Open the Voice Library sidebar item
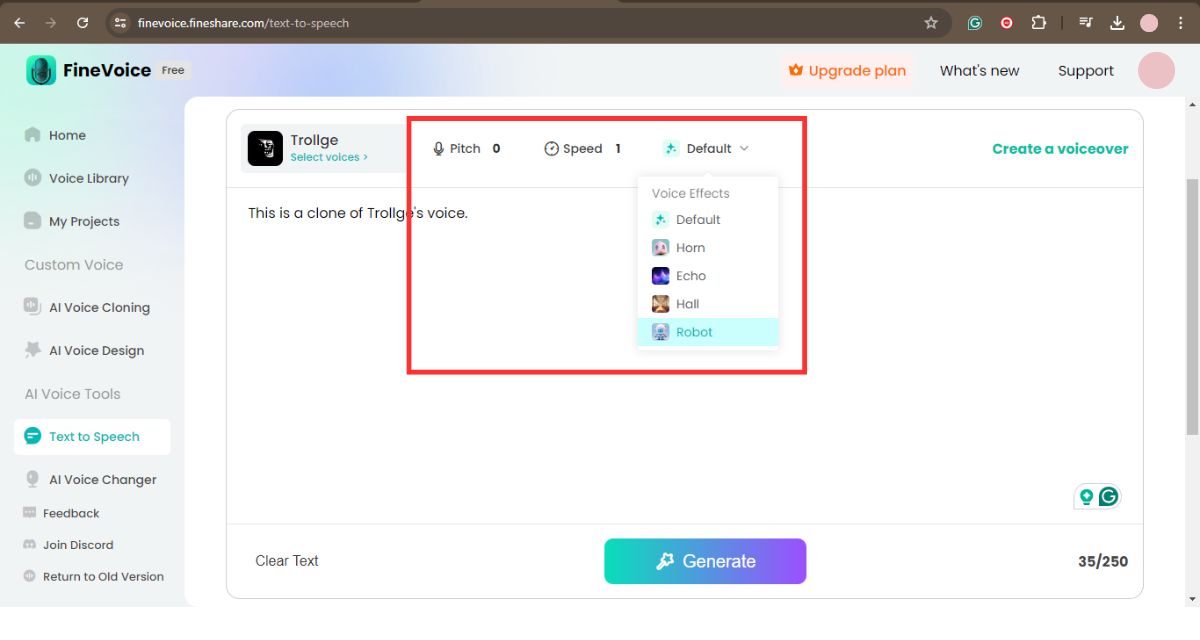 88,178
